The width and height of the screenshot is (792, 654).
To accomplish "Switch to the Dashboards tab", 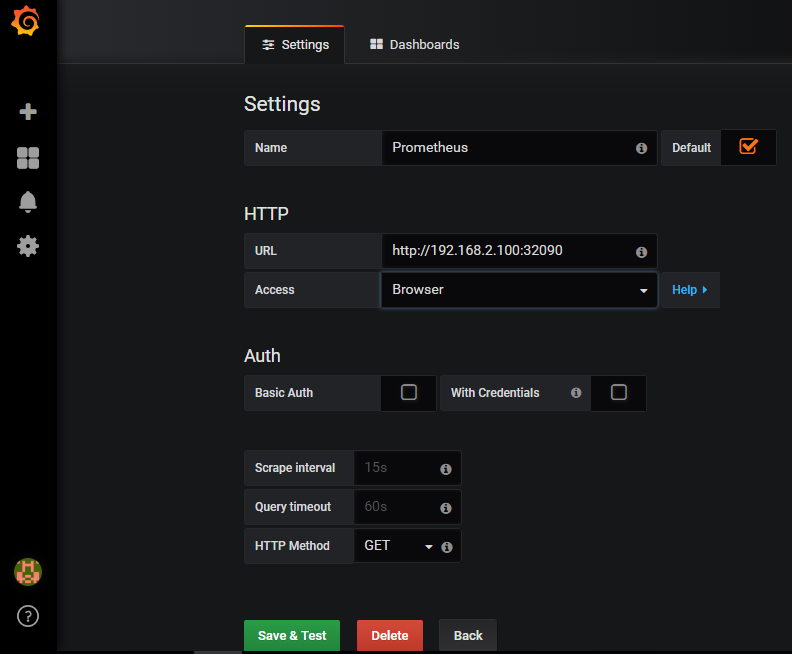I will coord(414,45).
